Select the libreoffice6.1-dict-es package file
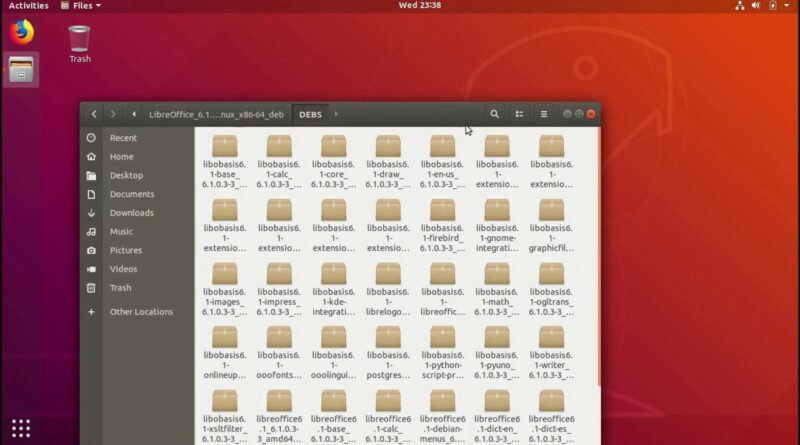The image size is (800, 445). (x=552, y=416)
